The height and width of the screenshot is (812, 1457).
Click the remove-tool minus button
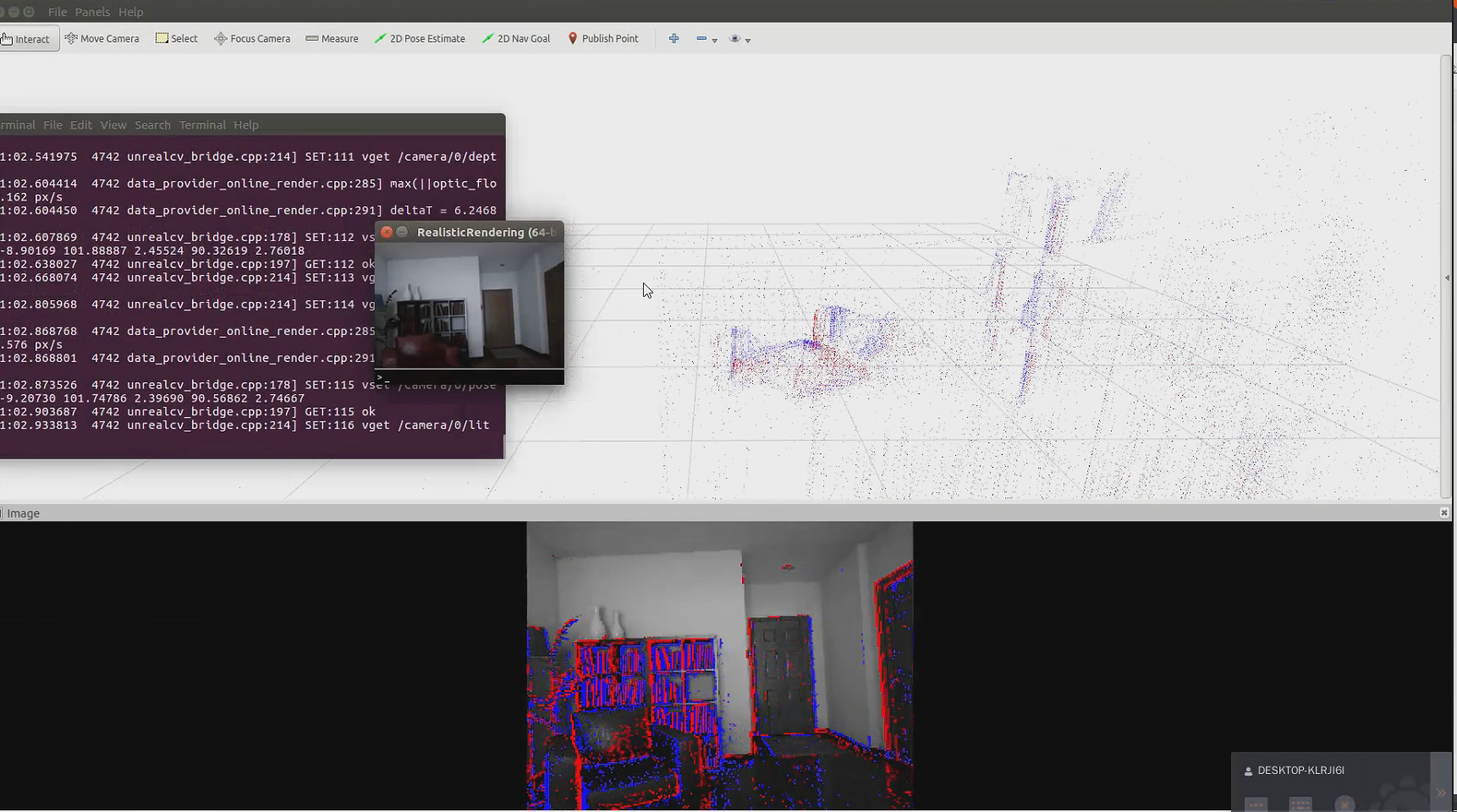click(701, 38)
